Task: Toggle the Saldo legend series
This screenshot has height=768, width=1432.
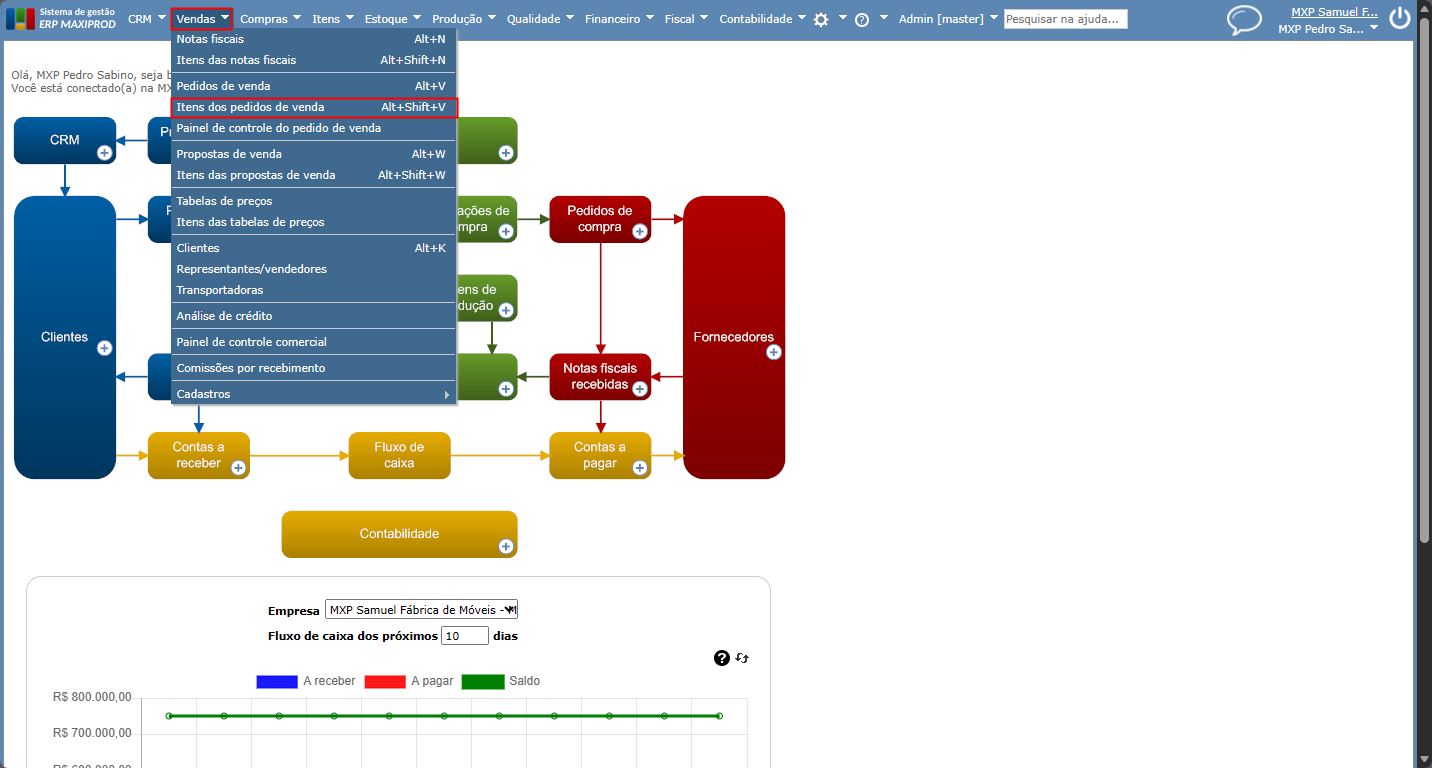Action: (x=500, y=681)
